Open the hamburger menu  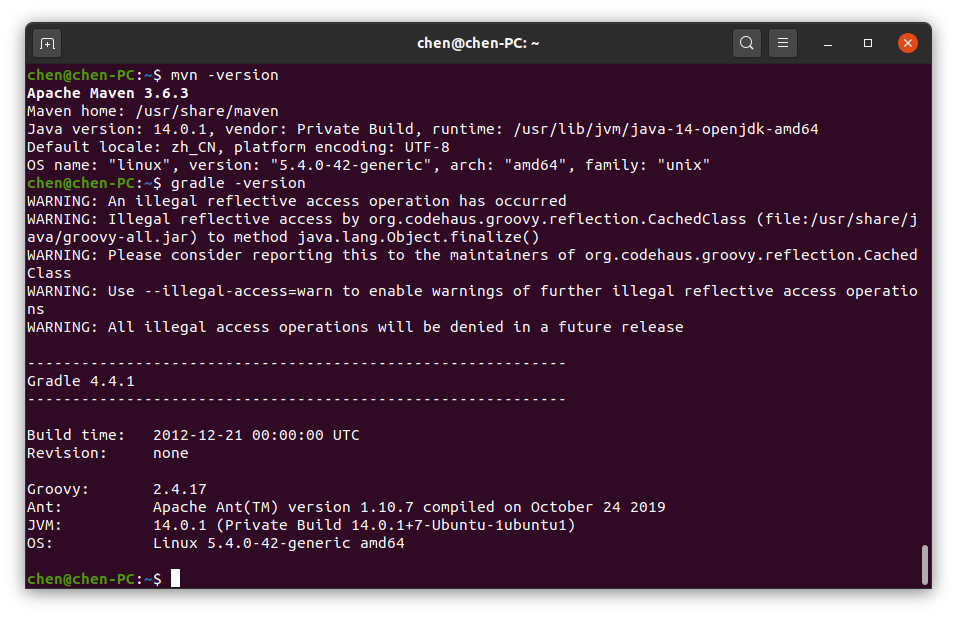click(x=783, y=43)
